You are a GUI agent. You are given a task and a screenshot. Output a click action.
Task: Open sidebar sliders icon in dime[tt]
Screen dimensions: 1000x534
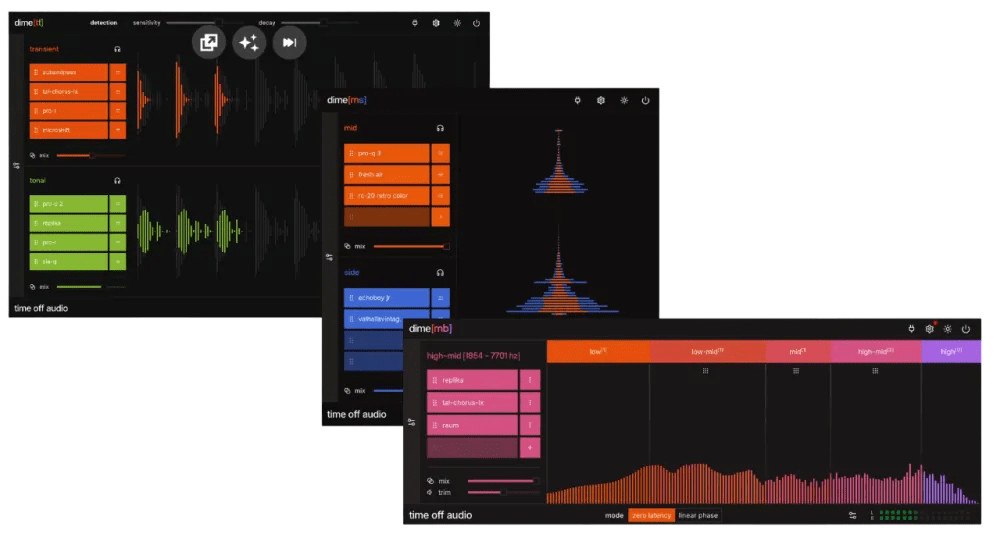[x=17, y=165]
